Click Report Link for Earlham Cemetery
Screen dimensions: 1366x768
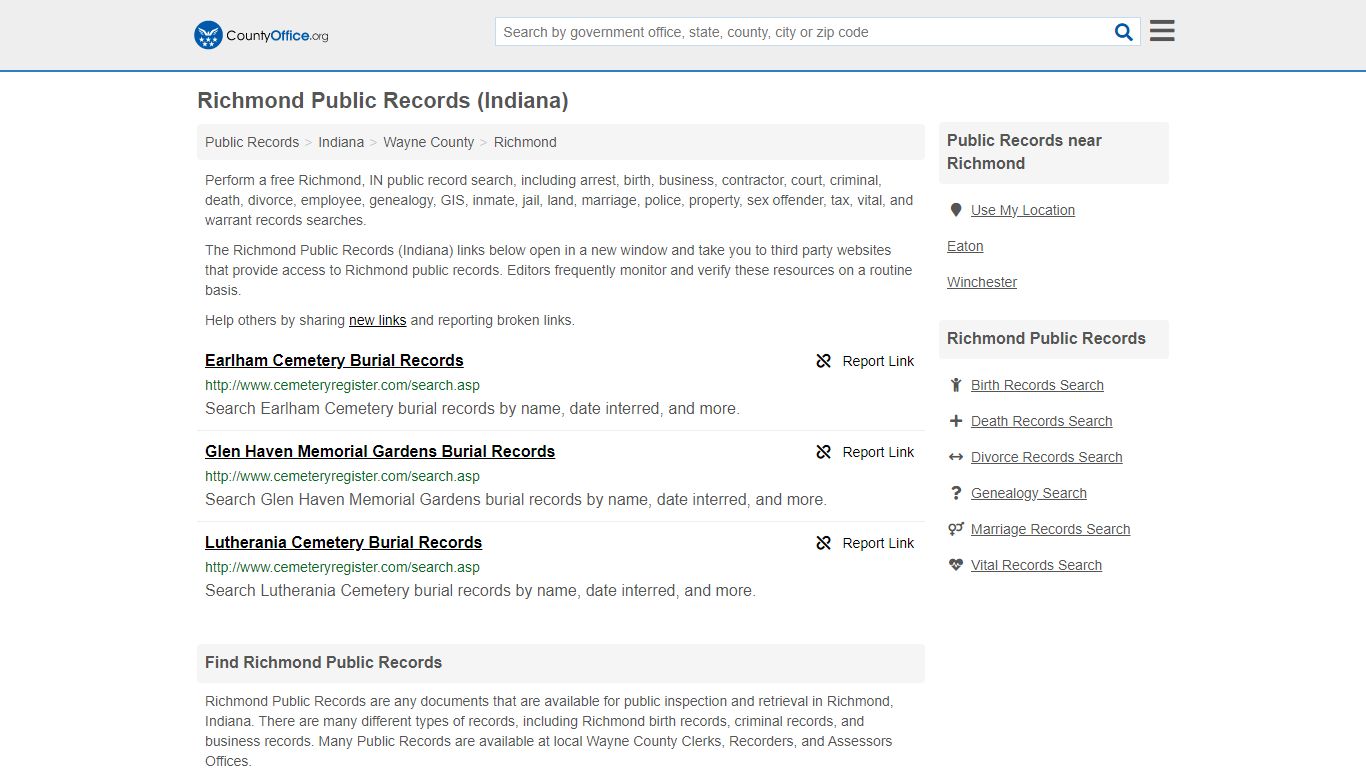878,361
